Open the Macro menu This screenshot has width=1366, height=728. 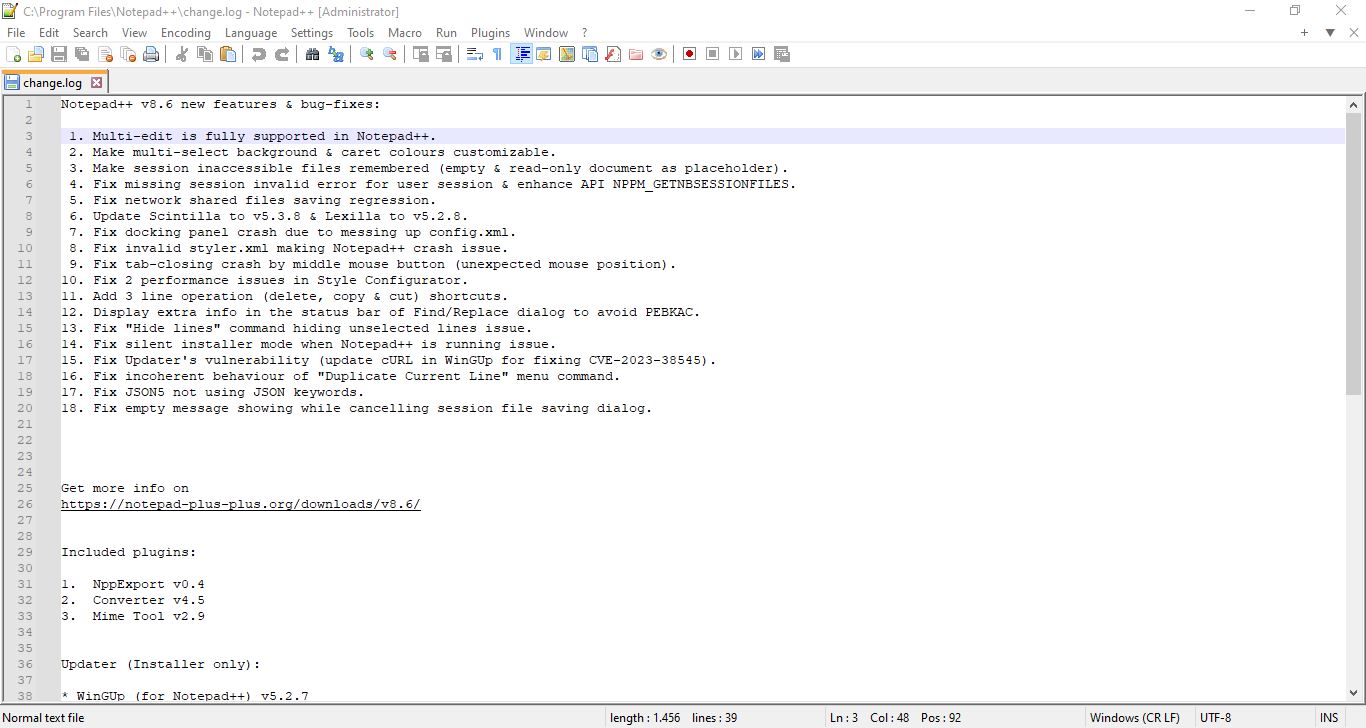(405, 33)
